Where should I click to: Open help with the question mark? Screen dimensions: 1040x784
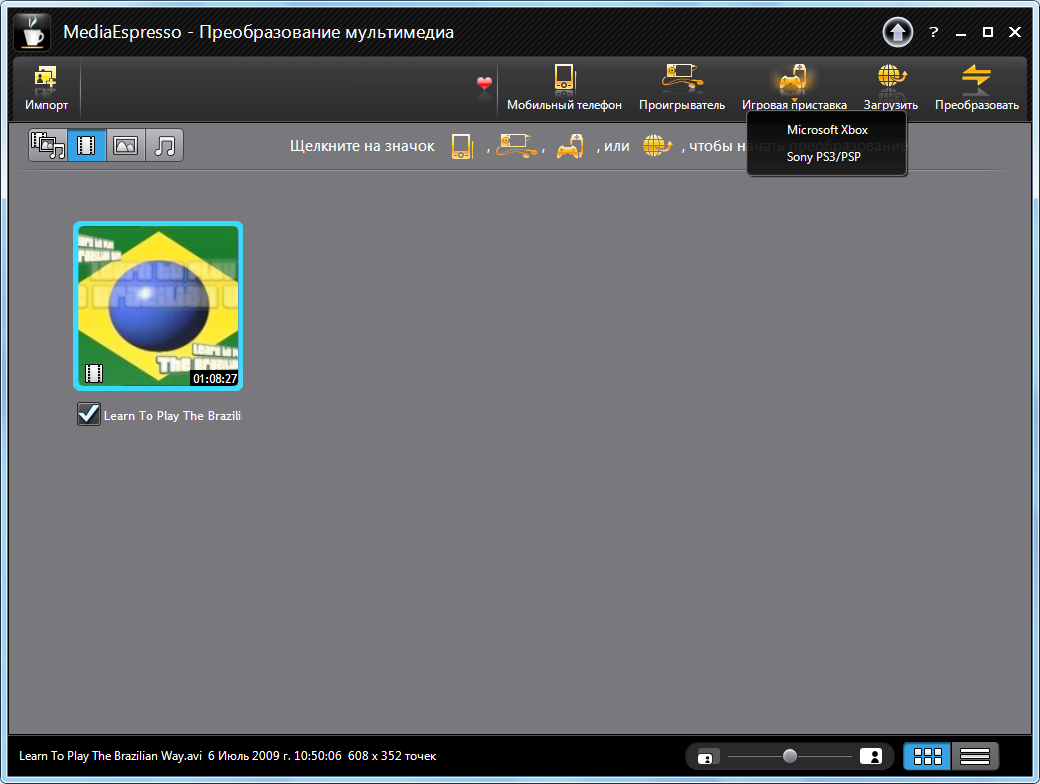click(934, 32)
